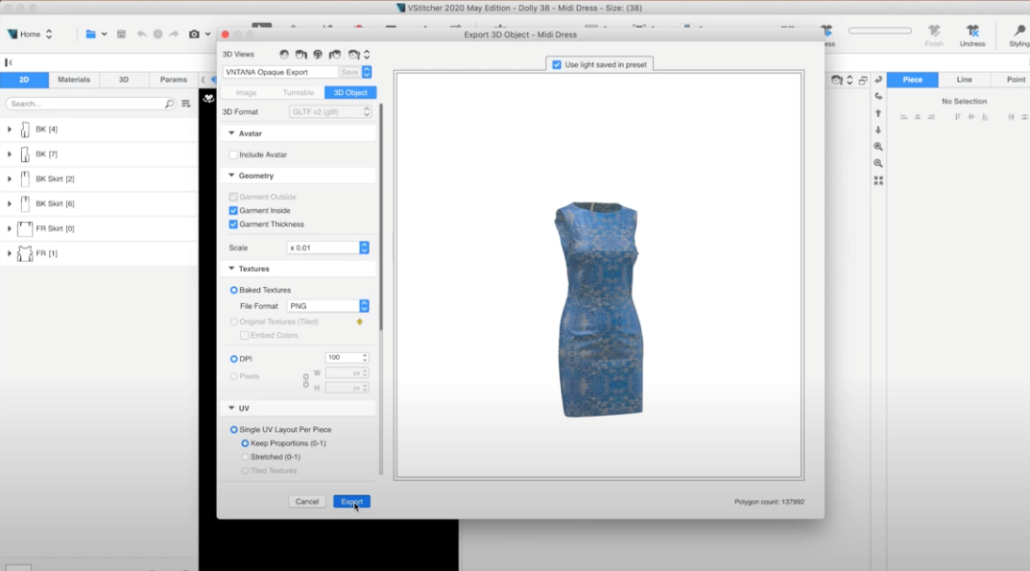This screenshot has height=571, width=1030.
Task: Switch to the Turntable tab
Action: (298, 92)
